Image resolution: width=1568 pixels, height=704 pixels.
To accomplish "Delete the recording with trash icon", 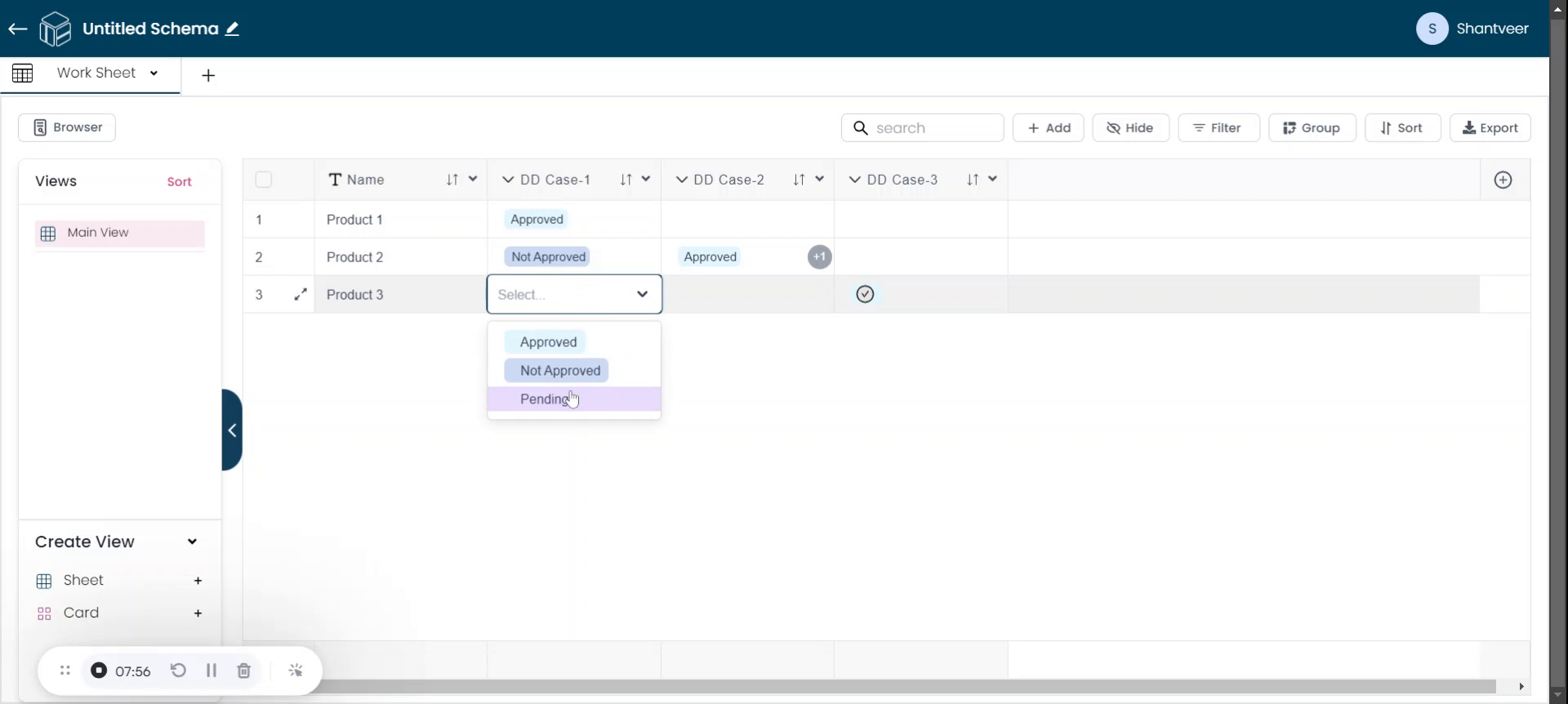I will [243, 671].
